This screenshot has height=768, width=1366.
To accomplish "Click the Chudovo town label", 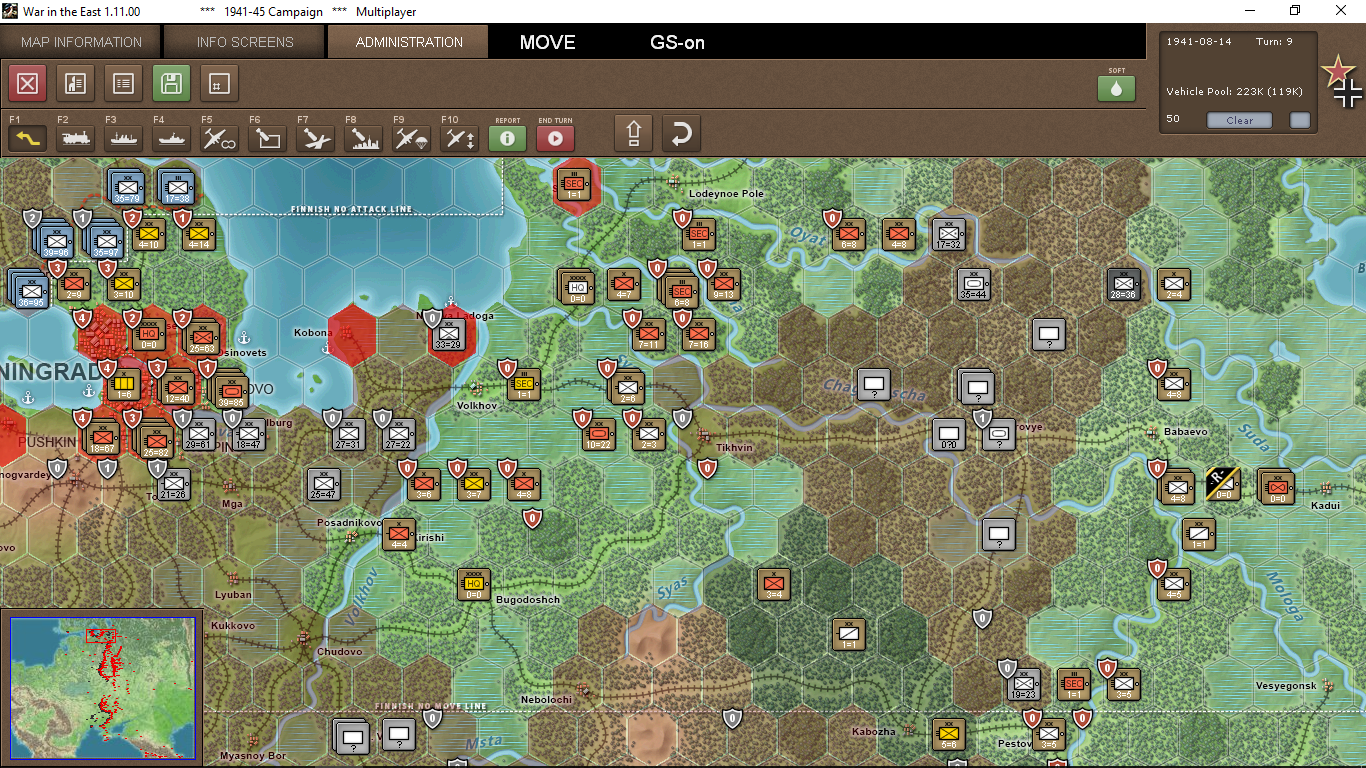I will click(339, 651).
